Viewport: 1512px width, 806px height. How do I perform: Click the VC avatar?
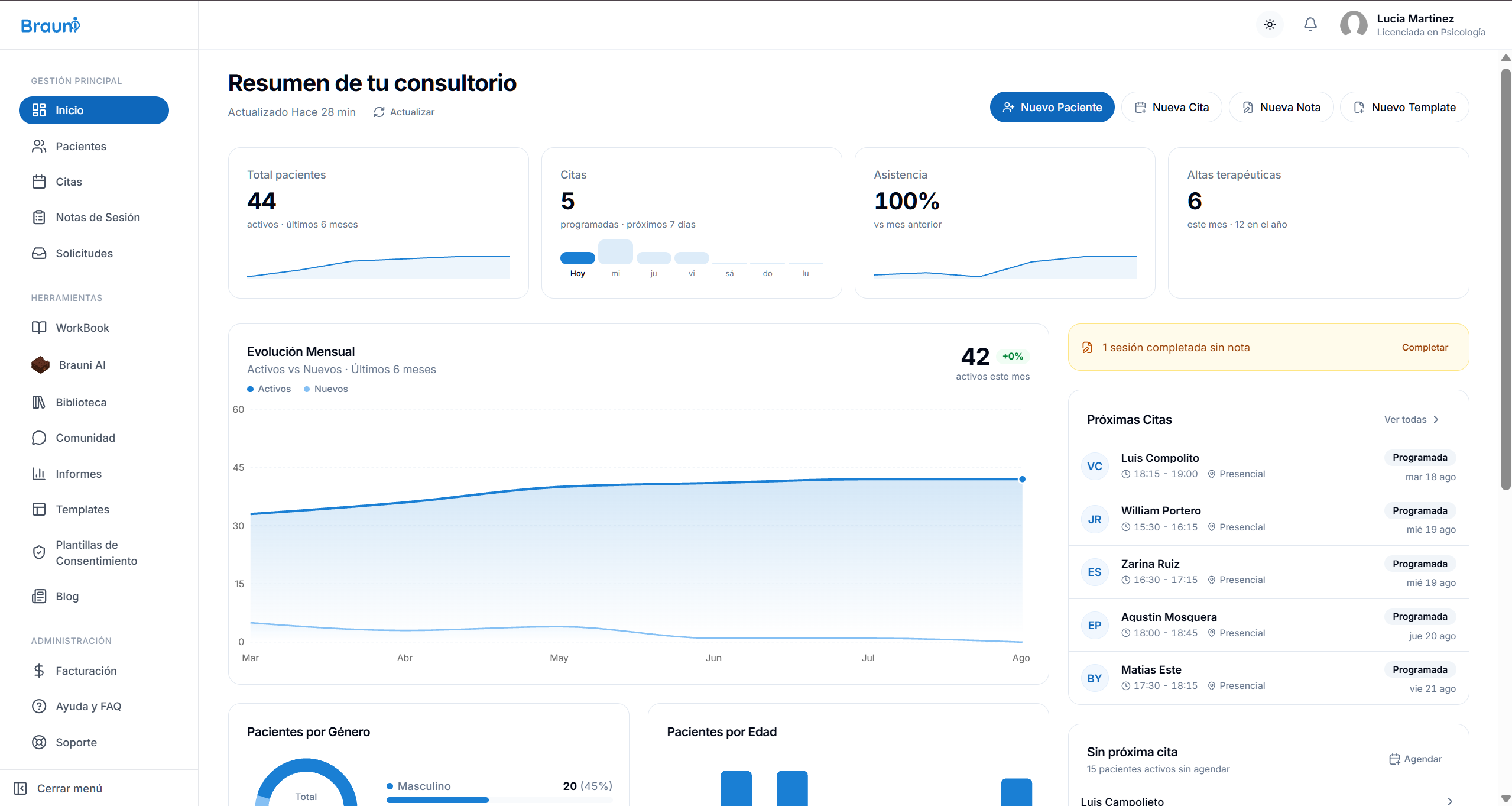[x=1095, y=467]
